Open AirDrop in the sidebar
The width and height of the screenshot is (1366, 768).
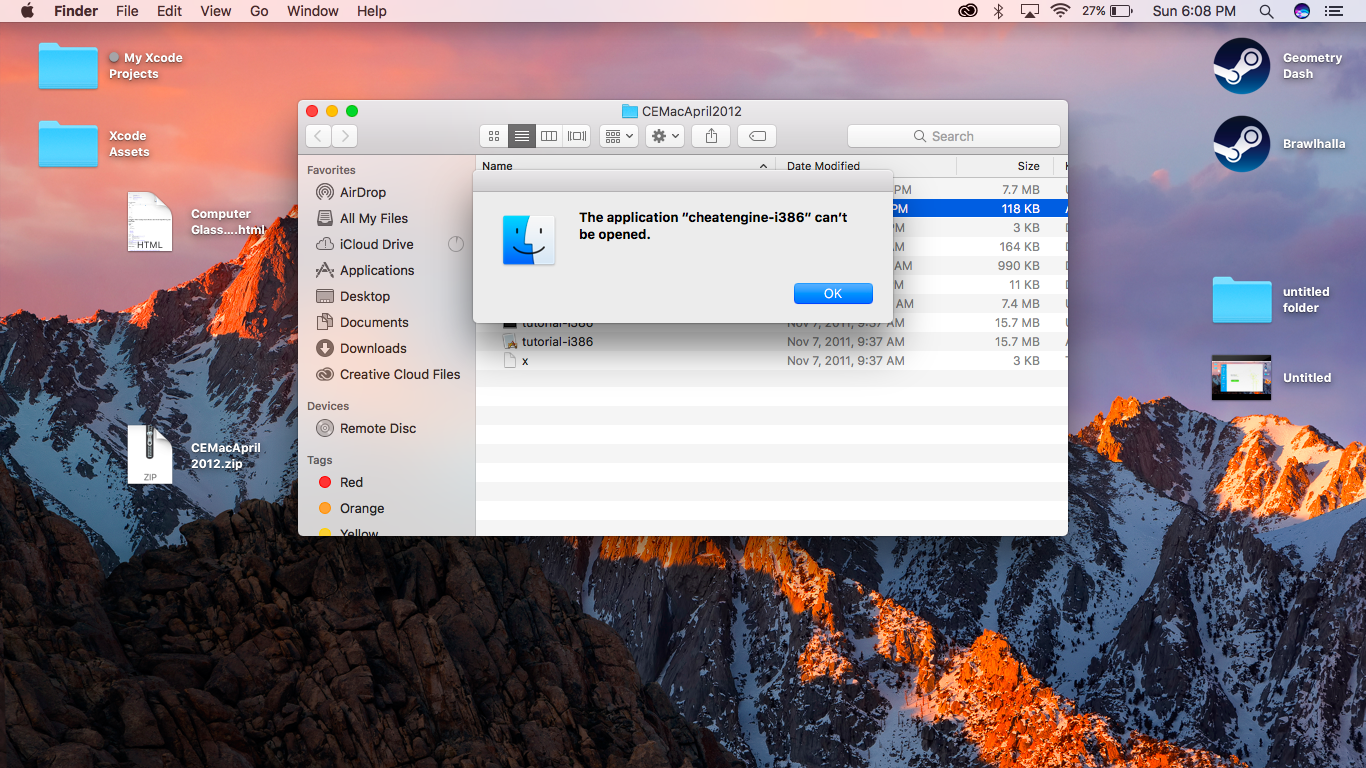362,192
